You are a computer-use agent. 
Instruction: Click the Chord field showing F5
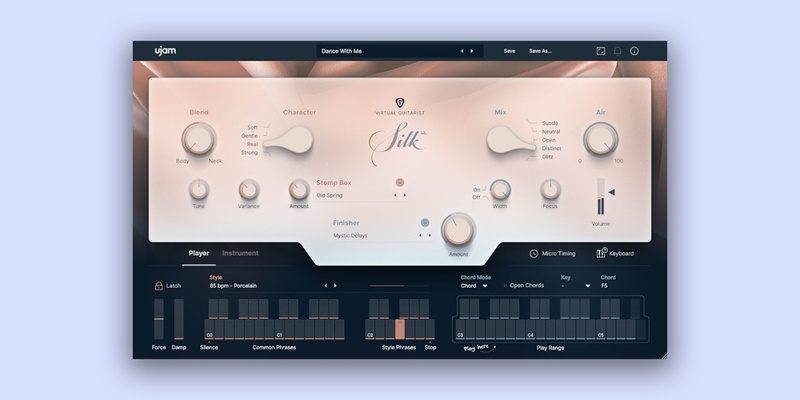[x=604, y=286]
